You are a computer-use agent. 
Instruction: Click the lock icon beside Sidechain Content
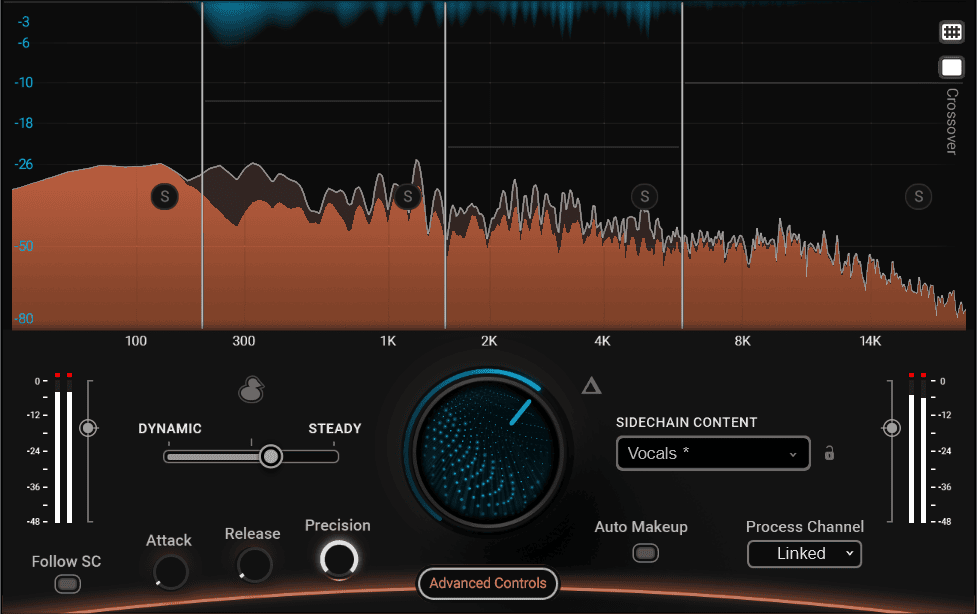829,453
